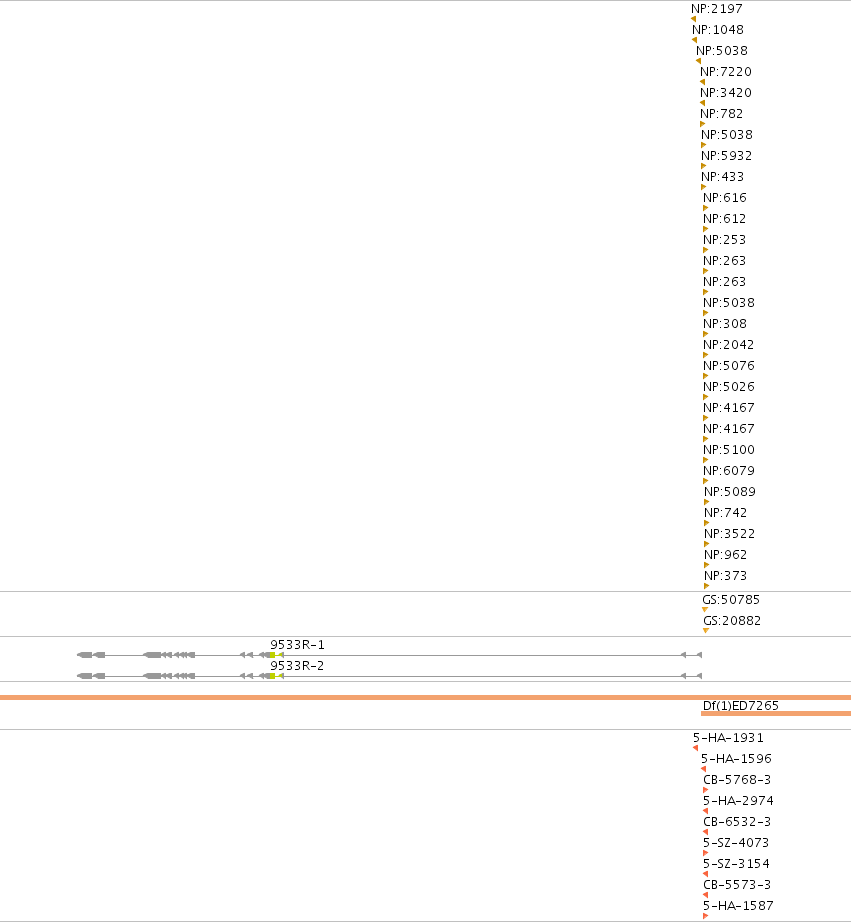
Task: Click the NP:3522 label
Action: tap(729, 534)
